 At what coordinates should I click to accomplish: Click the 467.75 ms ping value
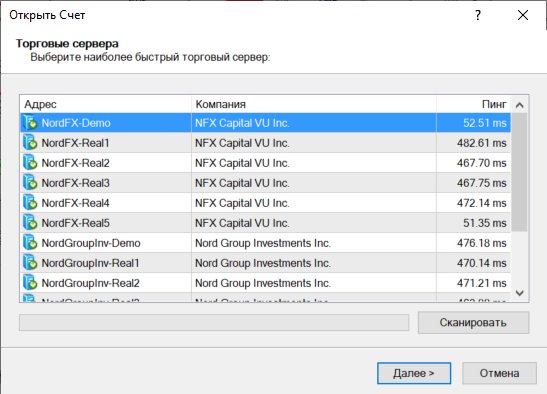coord(482,183)
